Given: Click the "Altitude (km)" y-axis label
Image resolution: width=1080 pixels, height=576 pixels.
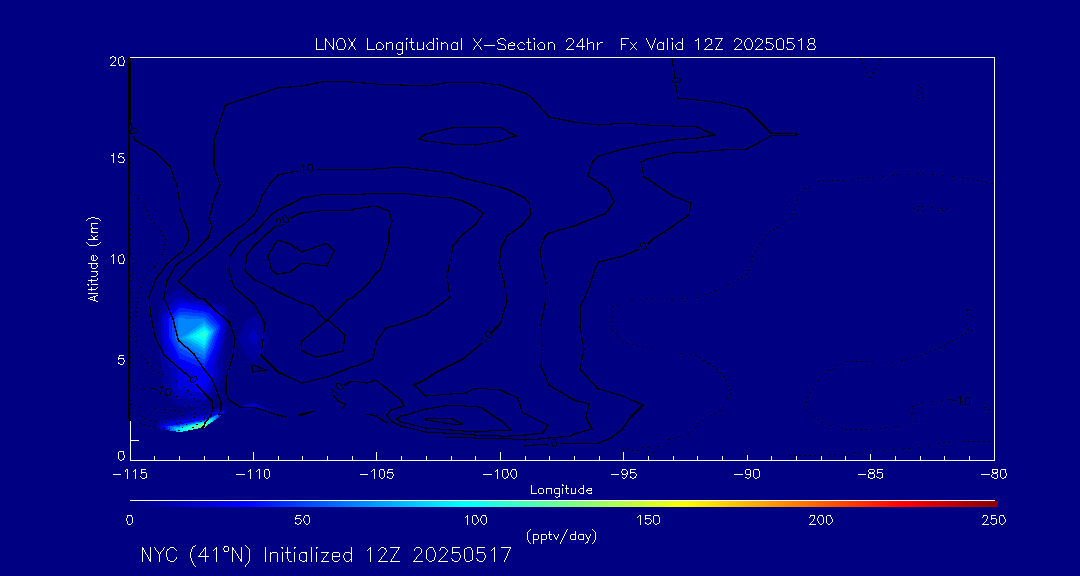Looking at the screenshot, I should pos(94,259).
